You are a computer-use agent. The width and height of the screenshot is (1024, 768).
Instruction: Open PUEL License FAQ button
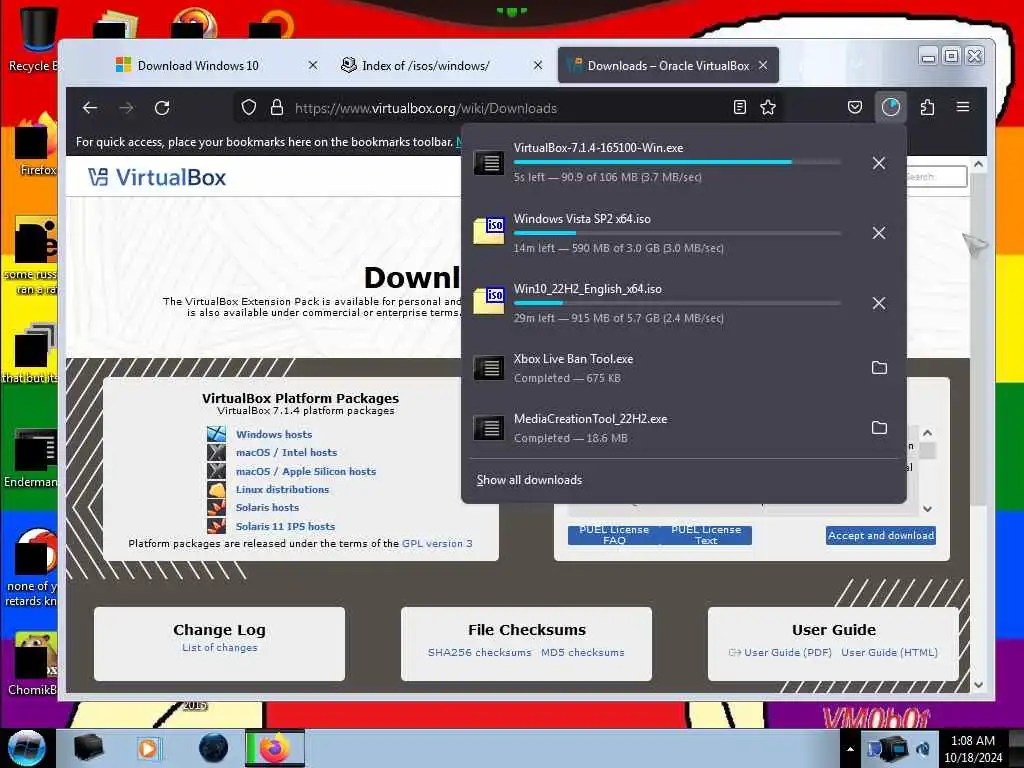(614, 535)
